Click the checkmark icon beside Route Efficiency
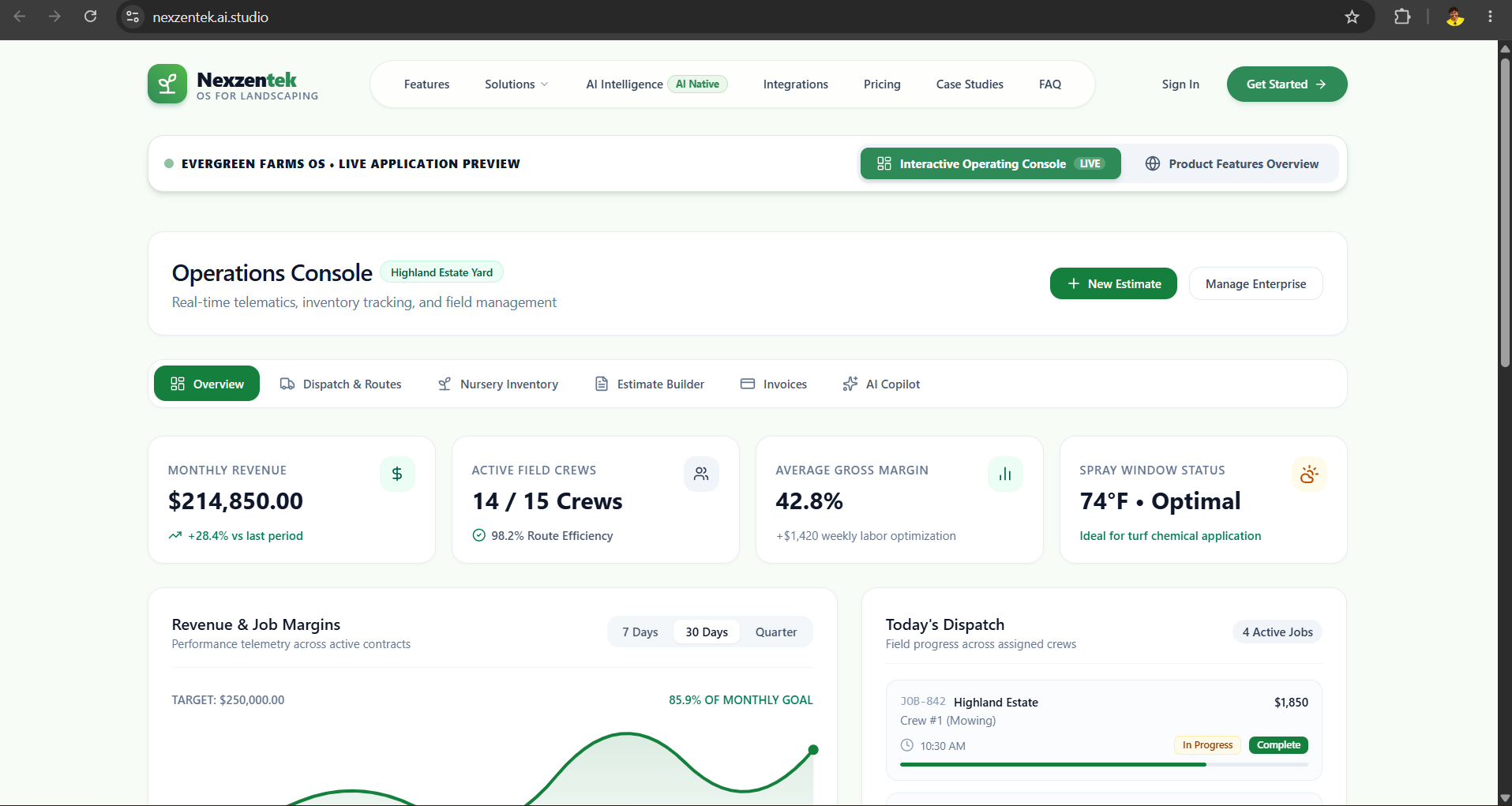 tap(478, 535)
